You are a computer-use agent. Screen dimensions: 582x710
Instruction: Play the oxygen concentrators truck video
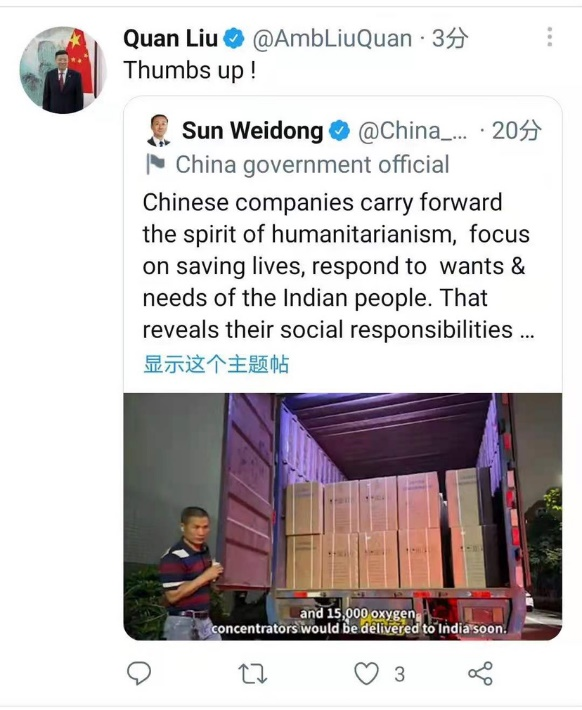click(343, 516)
